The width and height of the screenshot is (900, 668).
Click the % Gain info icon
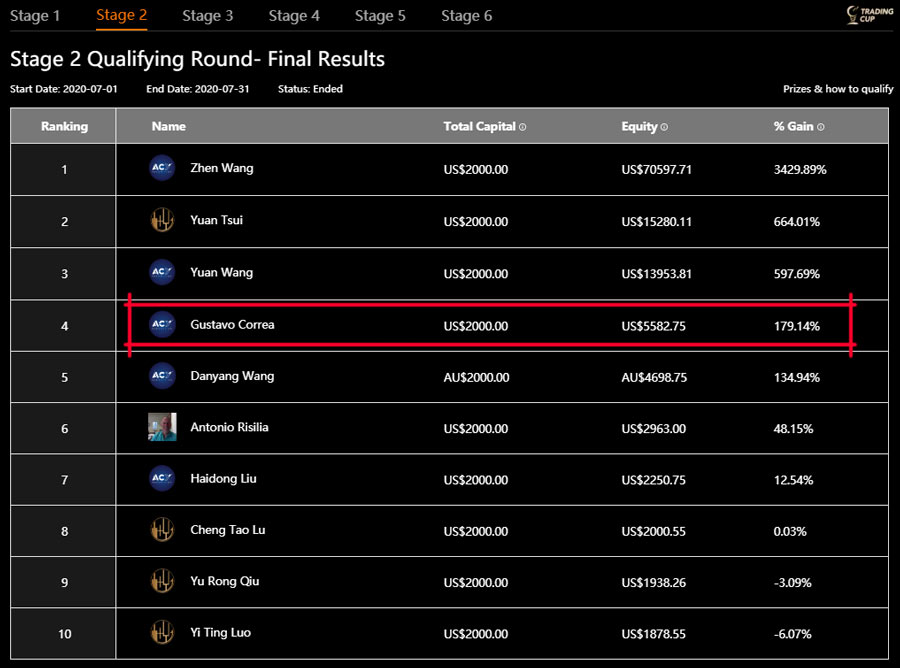point(820,127)
